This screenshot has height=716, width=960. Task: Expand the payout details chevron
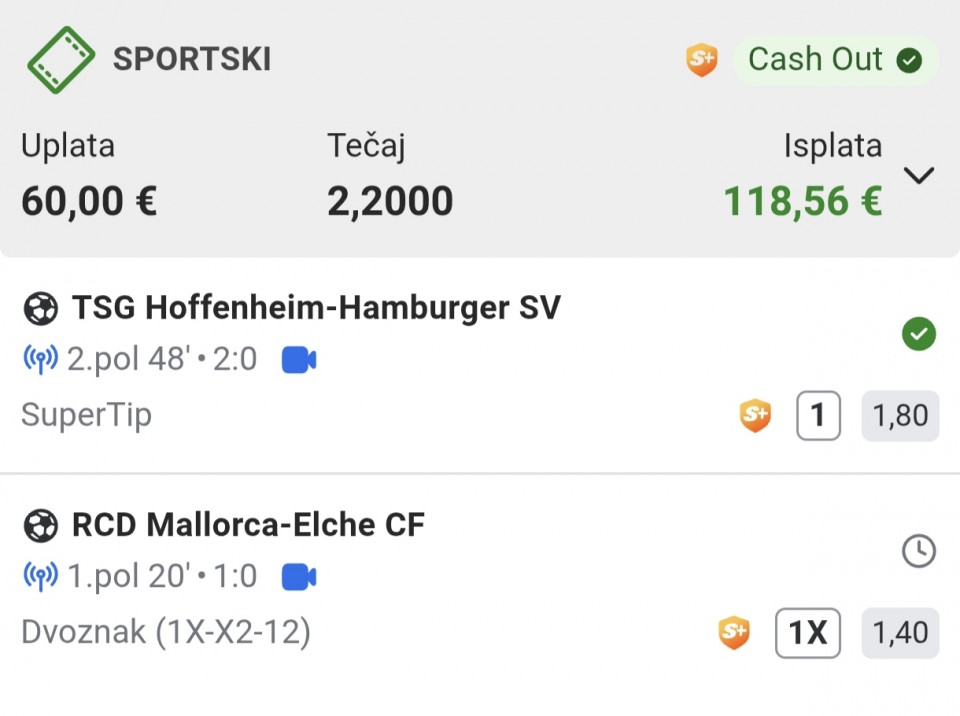918,176
